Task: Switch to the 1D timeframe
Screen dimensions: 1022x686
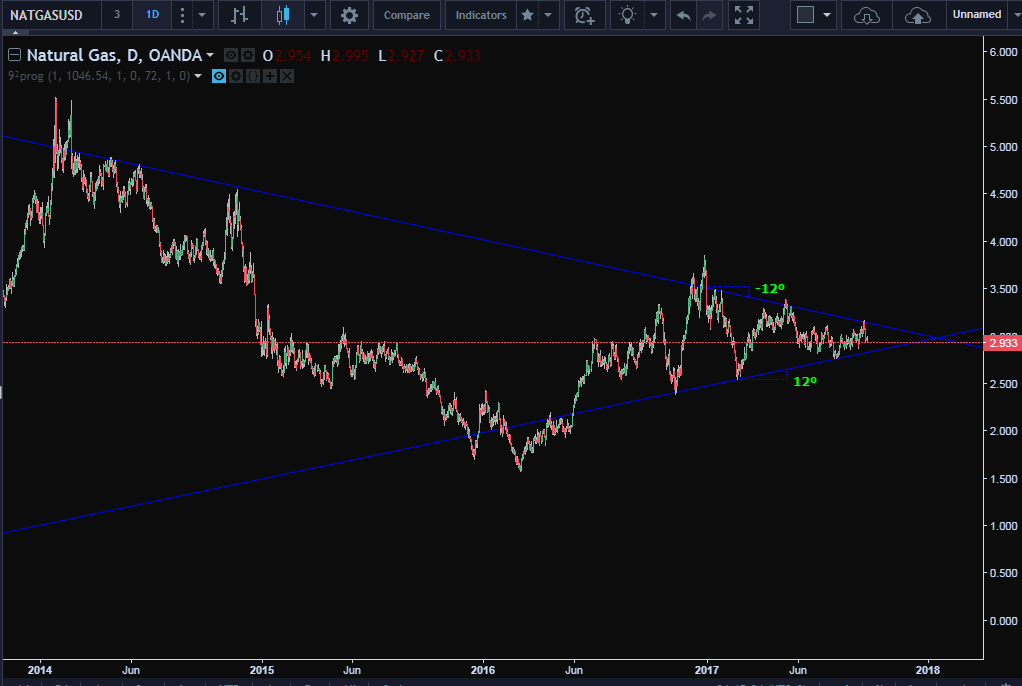Action: (x=151, y=15)
